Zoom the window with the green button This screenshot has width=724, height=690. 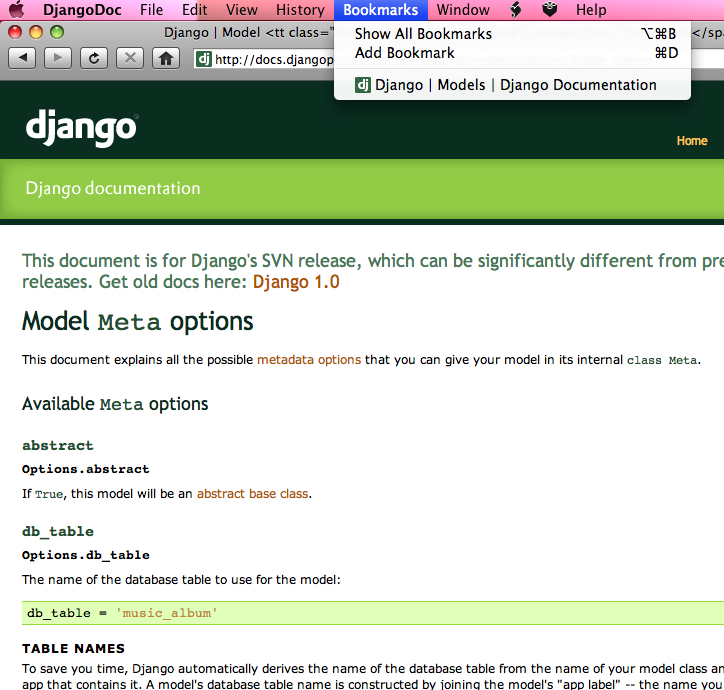57,32
